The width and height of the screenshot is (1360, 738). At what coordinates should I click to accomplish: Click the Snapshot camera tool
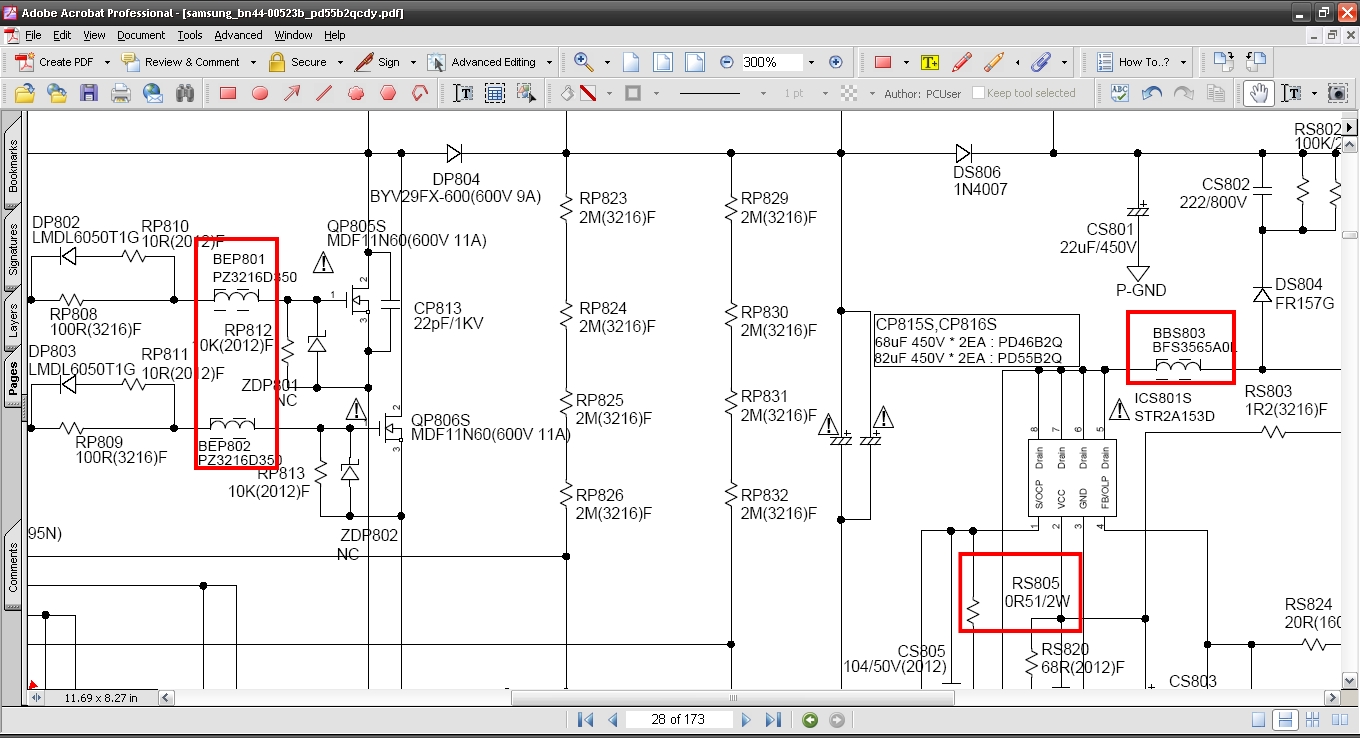click(x=1337, y=93)
